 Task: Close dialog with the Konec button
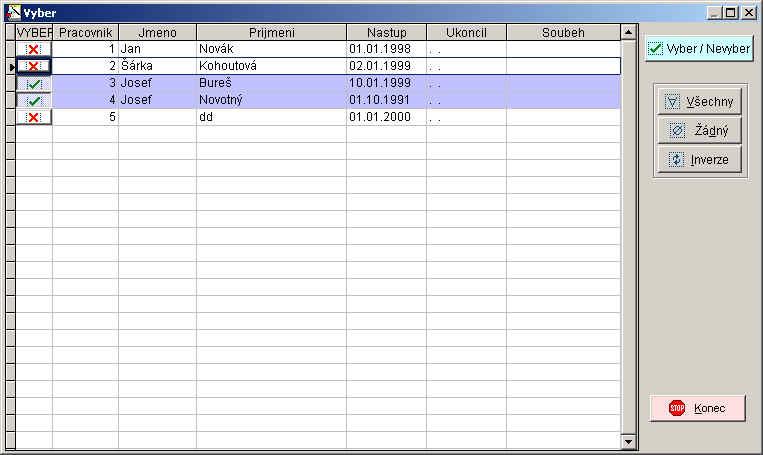tap(697, 408)
